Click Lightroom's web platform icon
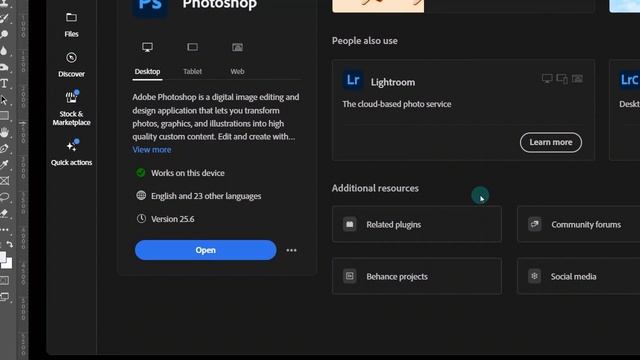This screenshot has height=360, width=640. coord(577,78)
